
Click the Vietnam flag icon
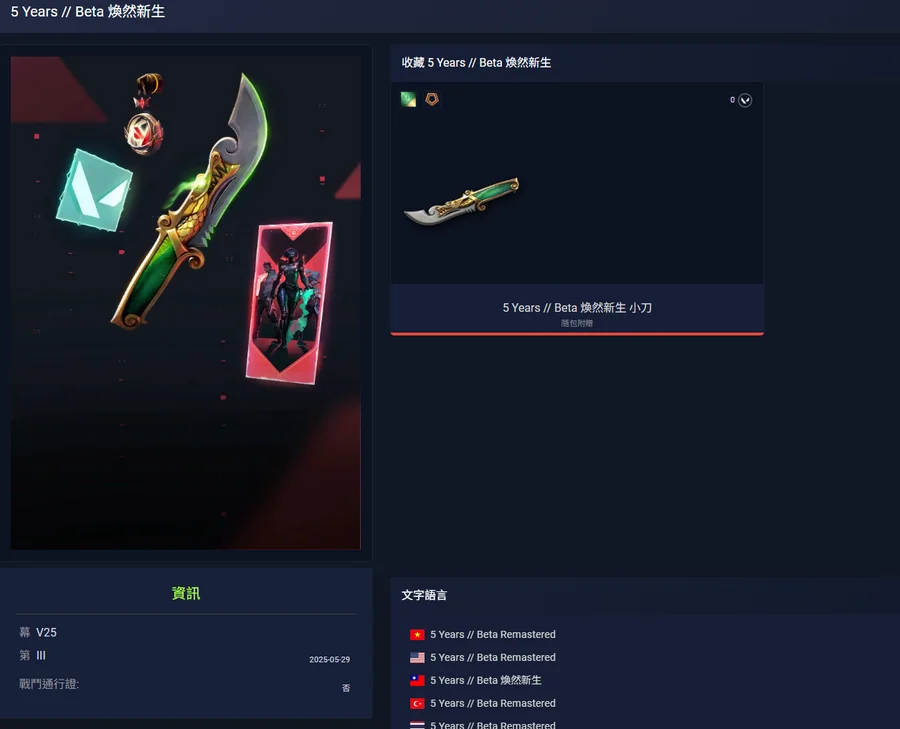click(x=417, y=634)
